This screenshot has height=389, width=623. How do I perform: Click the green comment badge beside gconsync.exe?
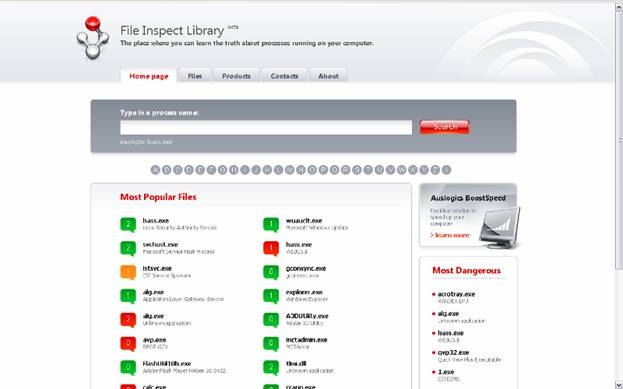271,272
